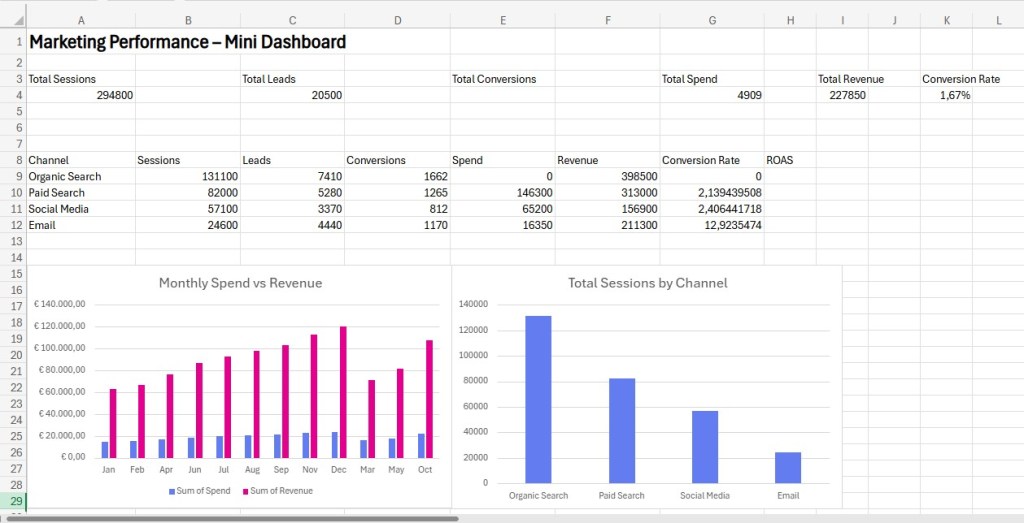This screenshot has width=1024, height=523.
Task: Click the Sum of Spend legend entry
Action: coord(199,491)
